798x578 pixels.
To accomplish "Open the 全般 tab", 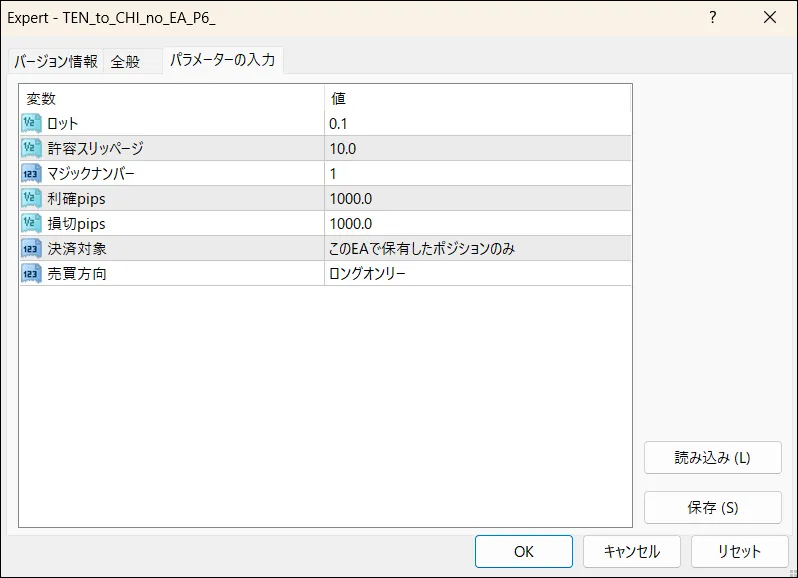I will point(125,62).
